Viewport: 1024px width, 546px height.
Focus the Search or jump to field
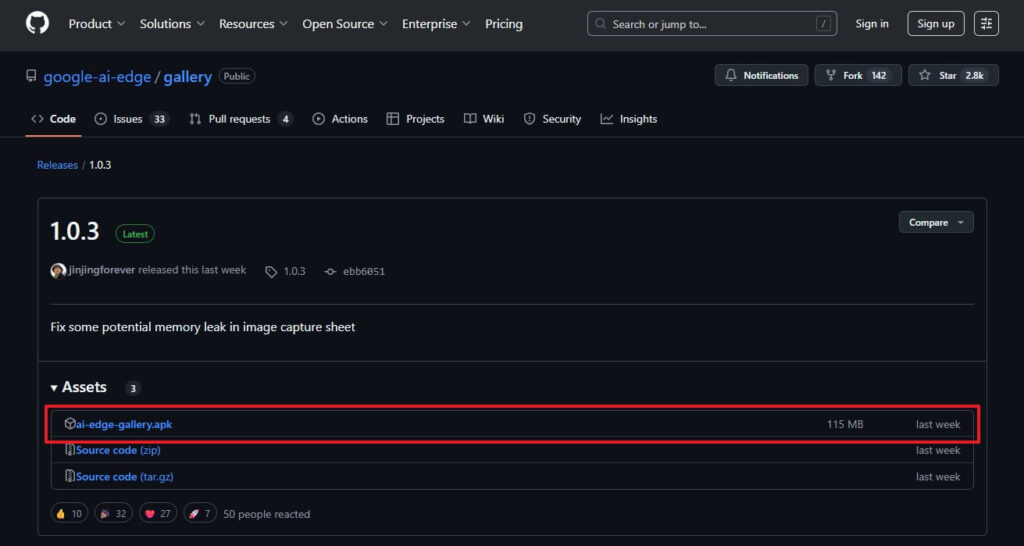(711, 24)
